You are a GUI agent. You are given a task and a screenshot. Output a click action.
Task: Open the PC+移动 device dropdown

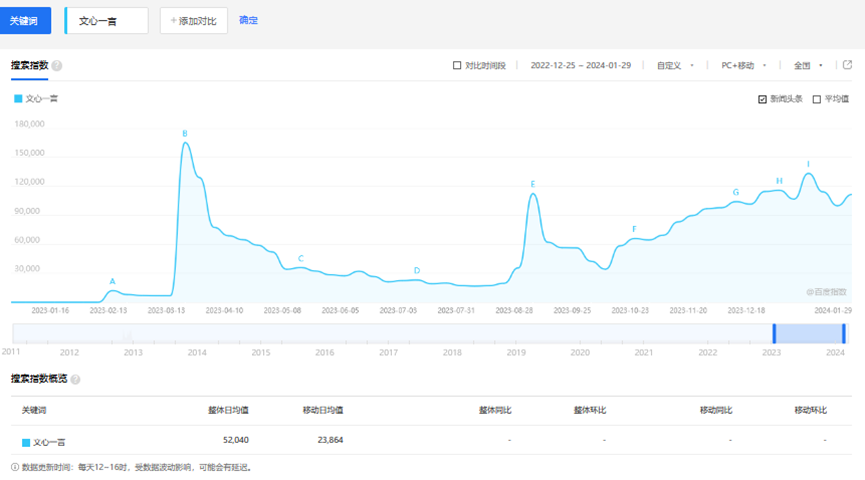743,66
